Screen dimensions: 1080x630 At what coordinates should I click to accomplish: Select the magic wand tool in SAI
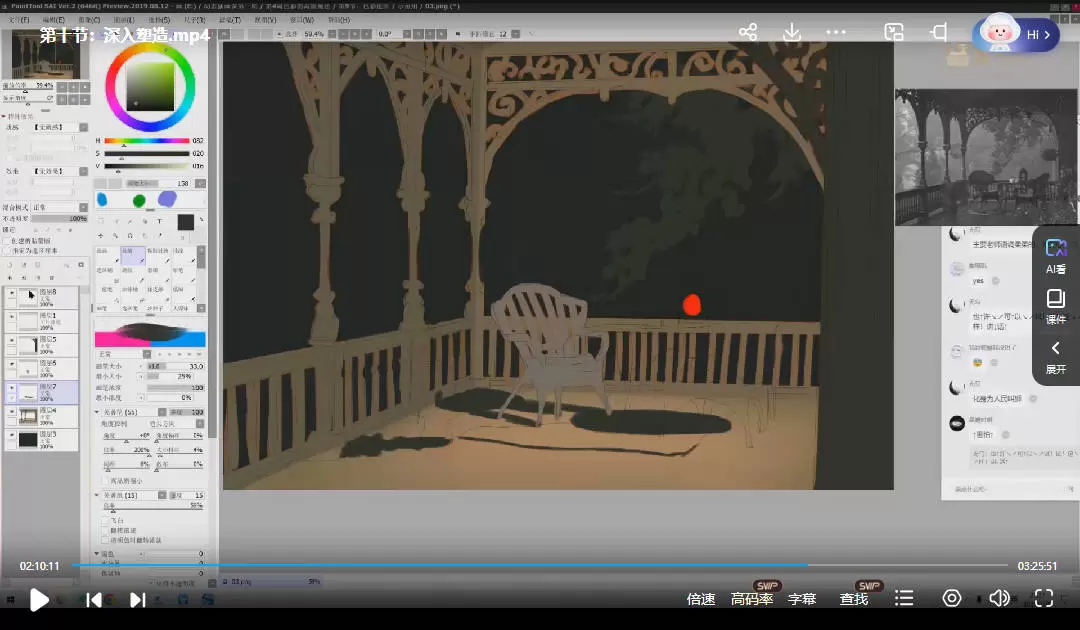click(130, 222)
